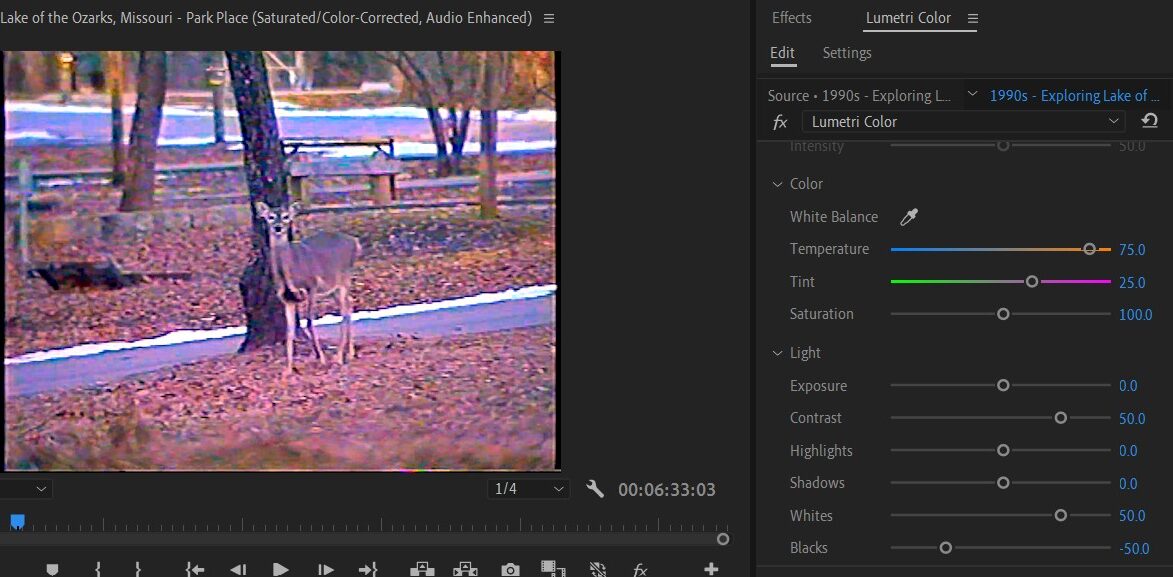
Task: Click the Blacks slider handle
Action: [x=946, y=548]
